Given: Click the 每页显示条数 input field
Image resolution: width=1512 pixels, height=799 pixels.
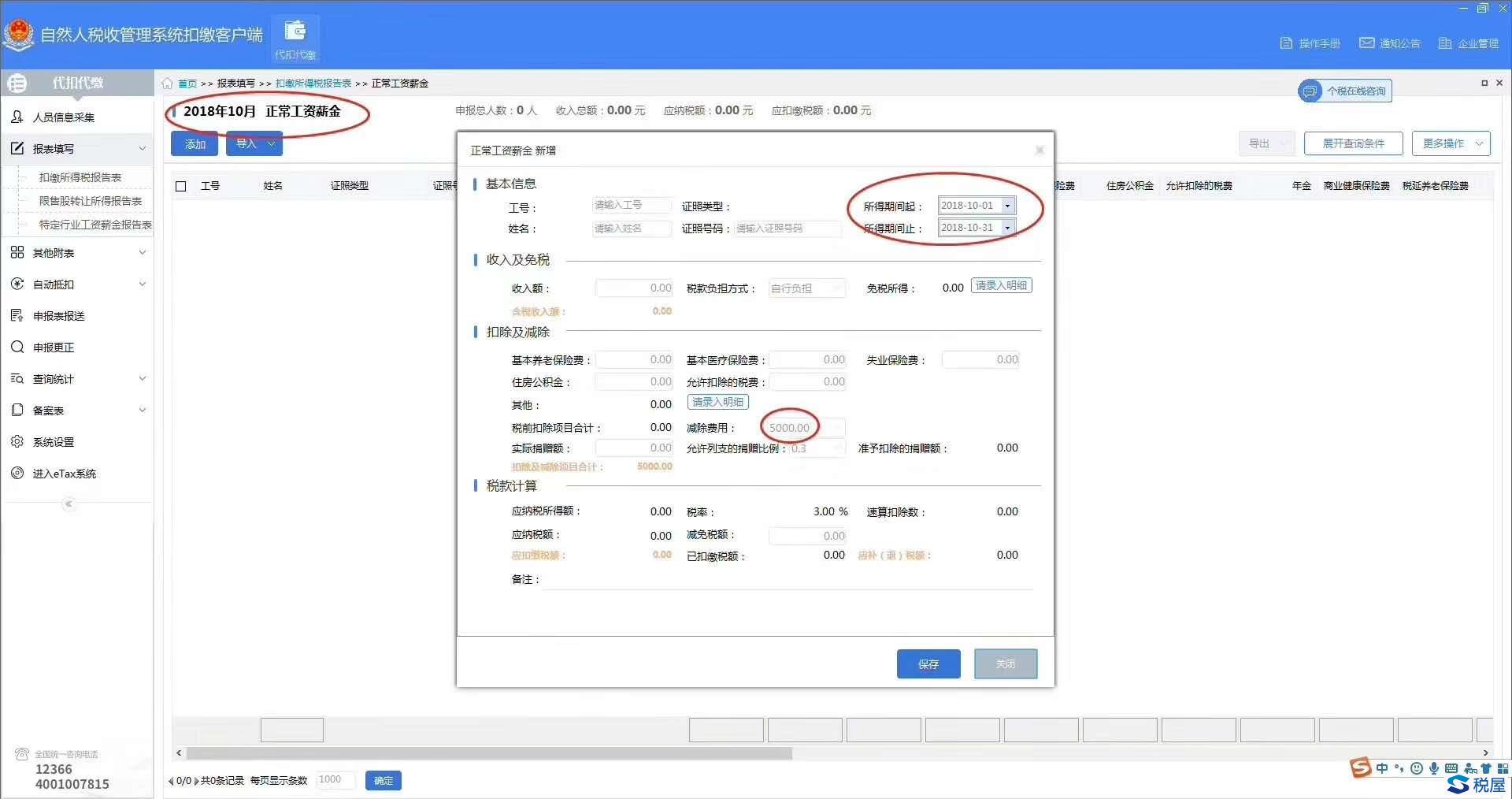Looking at the screenshot, I should tap(335, 780).
